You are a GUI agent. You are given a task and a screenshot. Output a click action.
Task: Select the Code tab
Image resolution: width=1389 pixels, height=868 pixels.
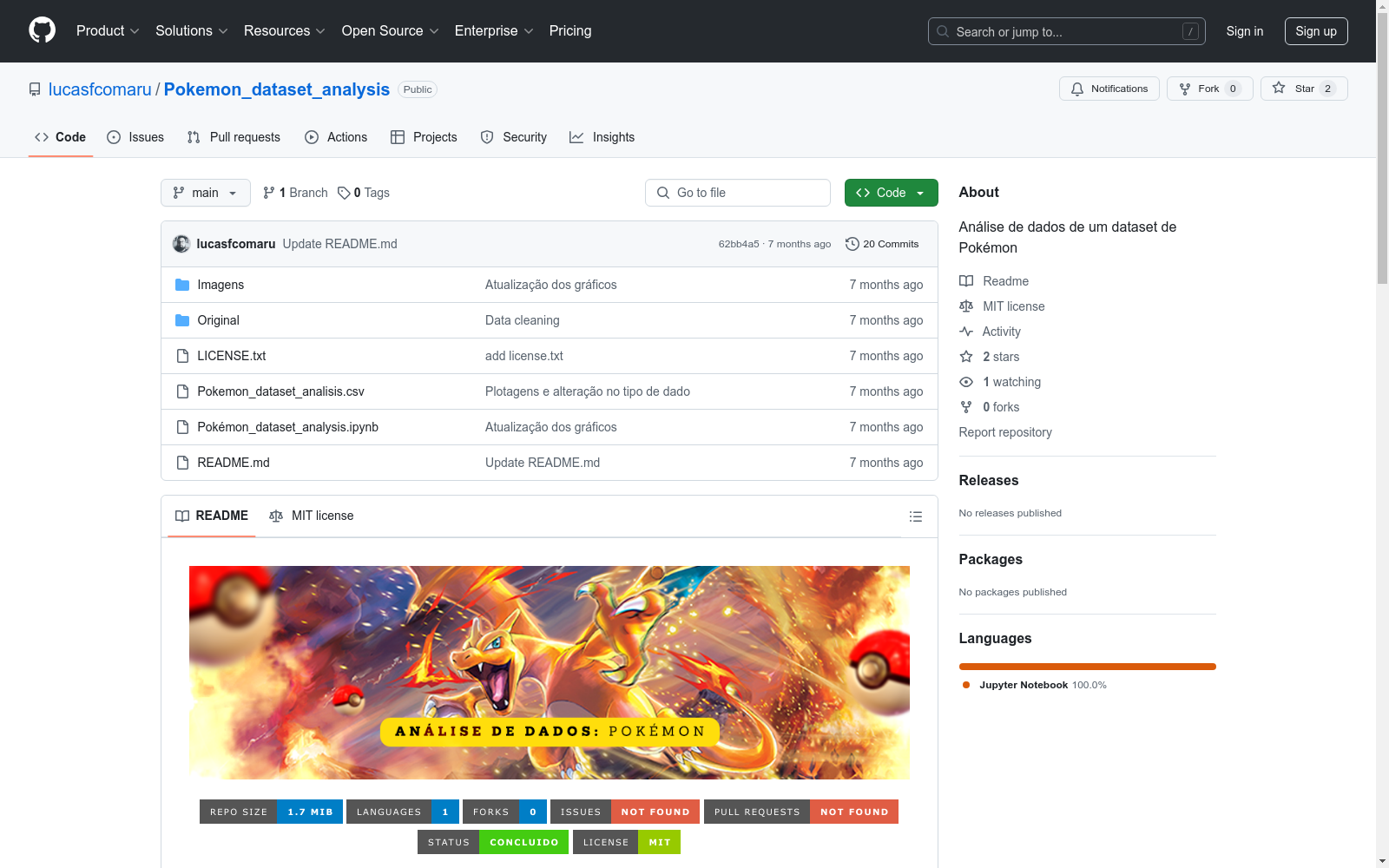(61, 137)
